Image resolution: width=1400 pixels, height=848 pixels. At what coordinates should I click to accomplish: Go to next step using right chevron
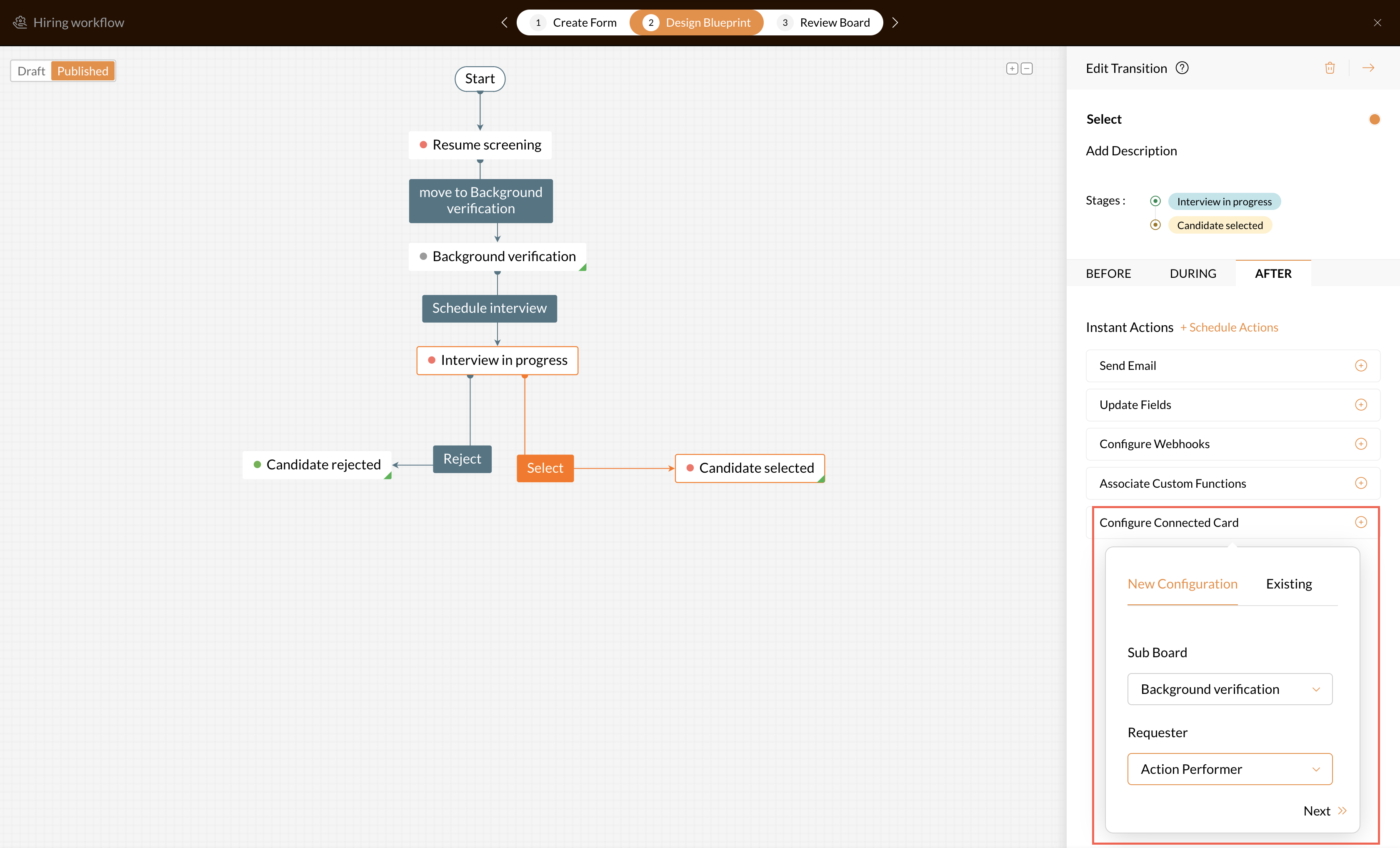895,23
